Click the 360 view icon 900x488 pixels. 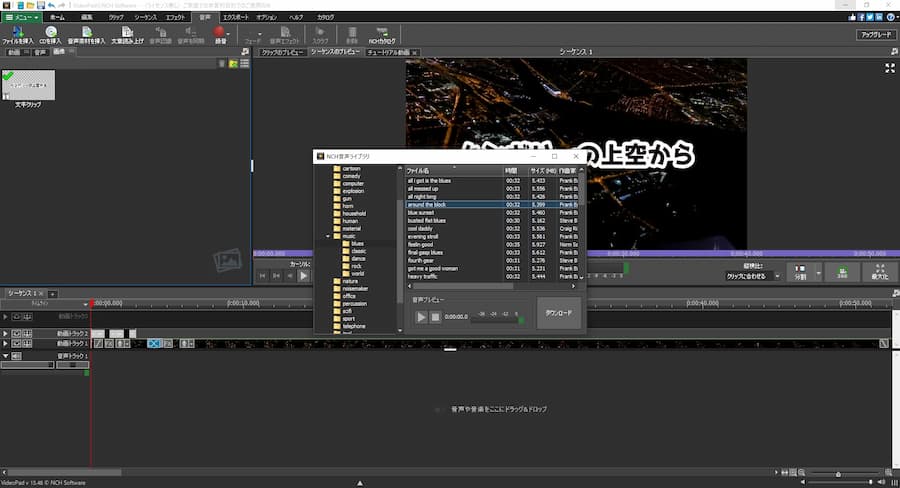coord(842,271)
